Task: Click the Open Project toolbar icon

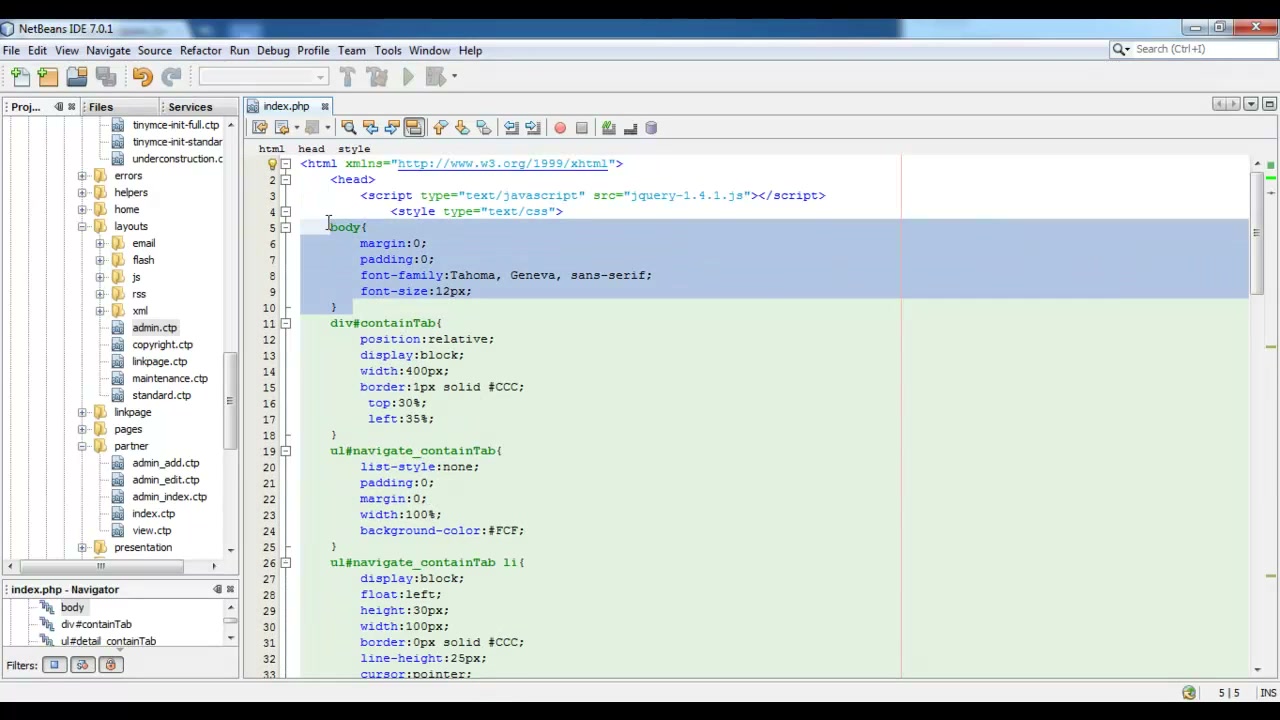Action: [x=77, y=76]
